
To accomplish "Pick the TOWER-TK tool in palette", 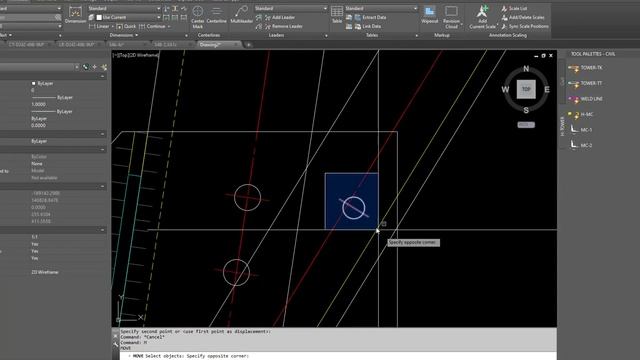I will [x=586, y=68].
